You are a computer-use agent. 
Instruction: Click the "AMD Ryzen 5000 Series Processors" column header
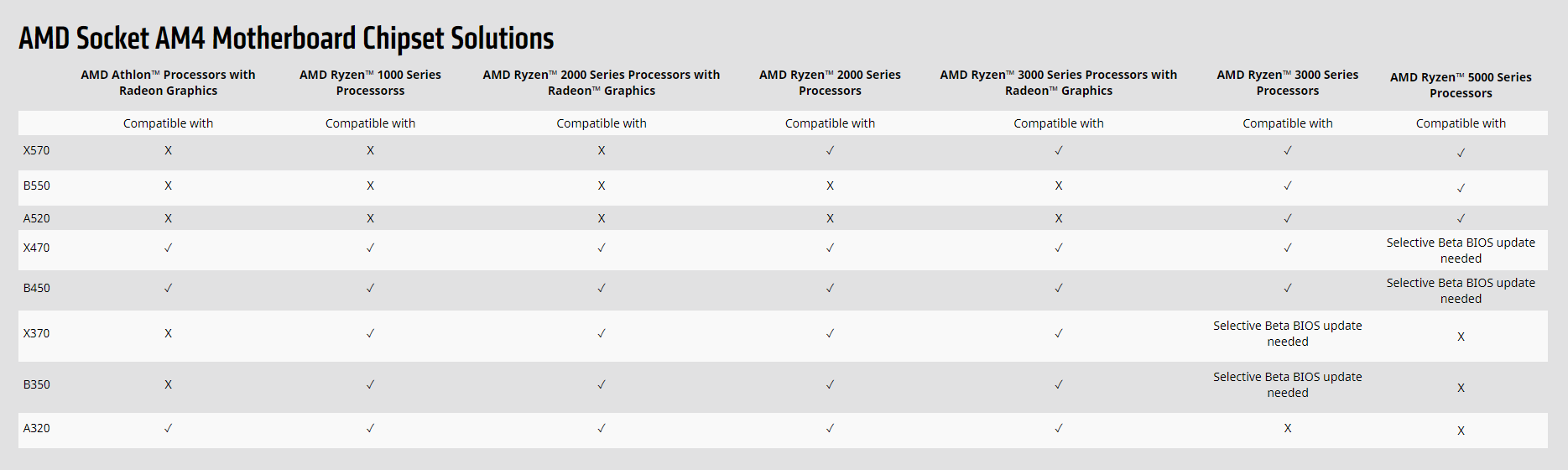(x=1461, y=85)
